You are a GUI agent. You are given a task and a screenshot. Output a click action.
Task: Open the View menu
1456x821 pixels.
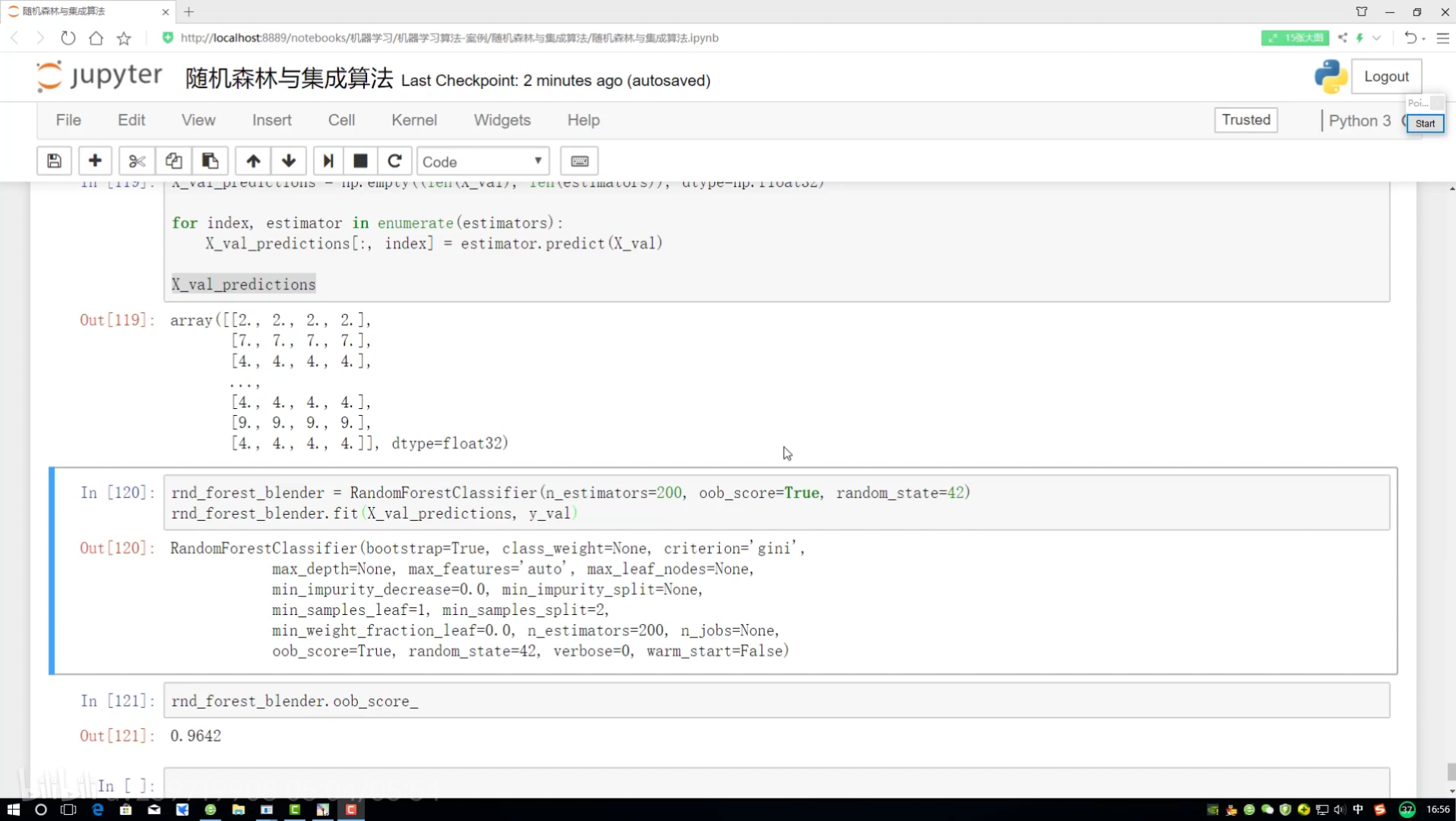pyautogui.click(x=198, y=120)
